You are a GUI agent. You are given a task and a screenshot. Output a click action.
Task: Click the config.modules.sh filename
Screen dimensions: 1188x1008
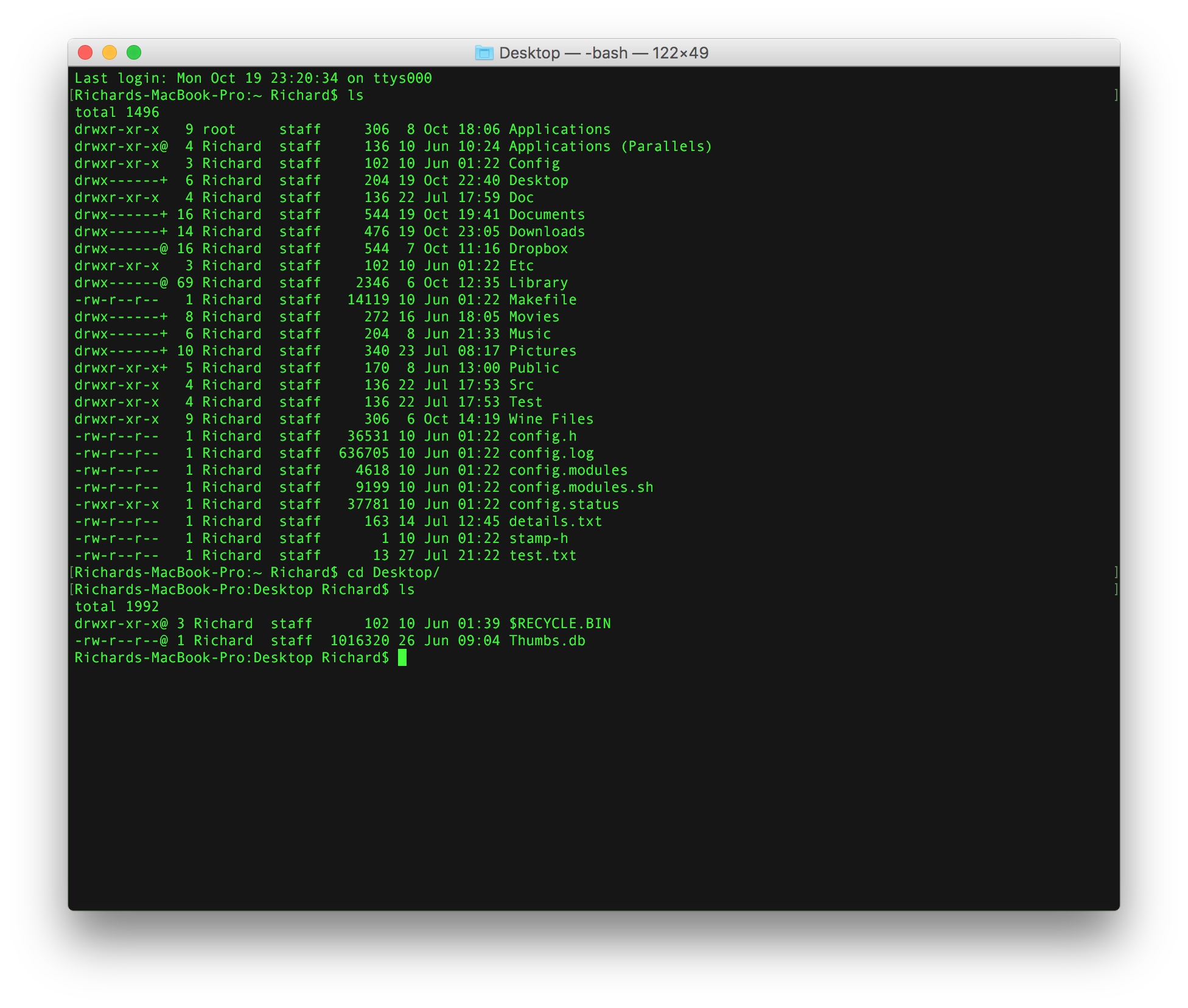click(x=581, y=487)
